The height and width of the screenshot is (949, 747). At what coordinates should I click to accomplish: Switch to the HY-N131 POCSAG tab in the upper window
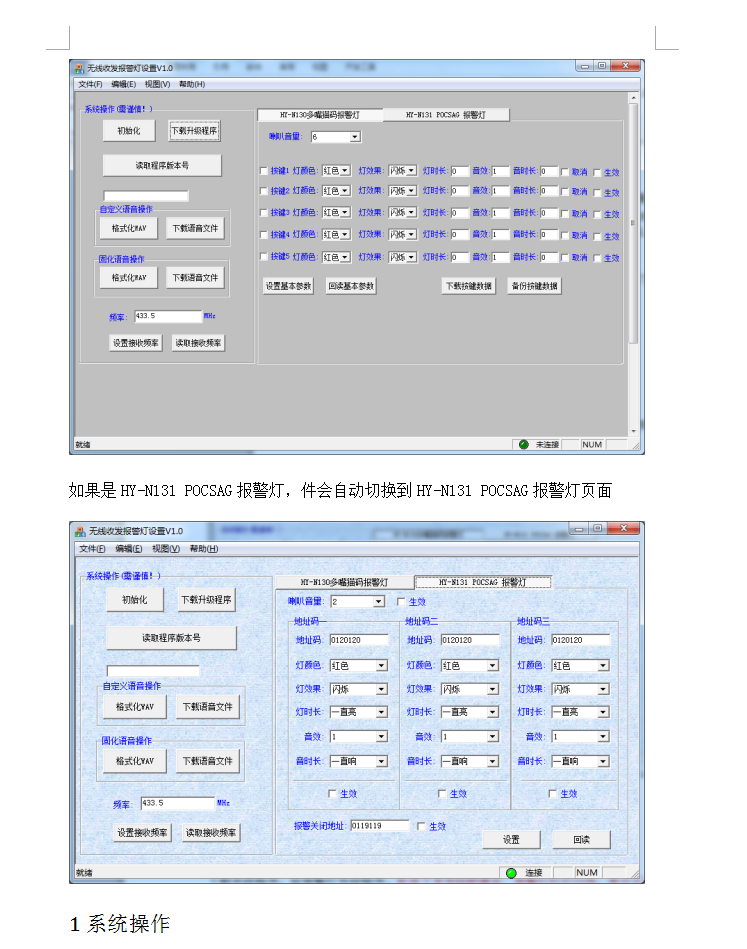[x=445, y=115]
